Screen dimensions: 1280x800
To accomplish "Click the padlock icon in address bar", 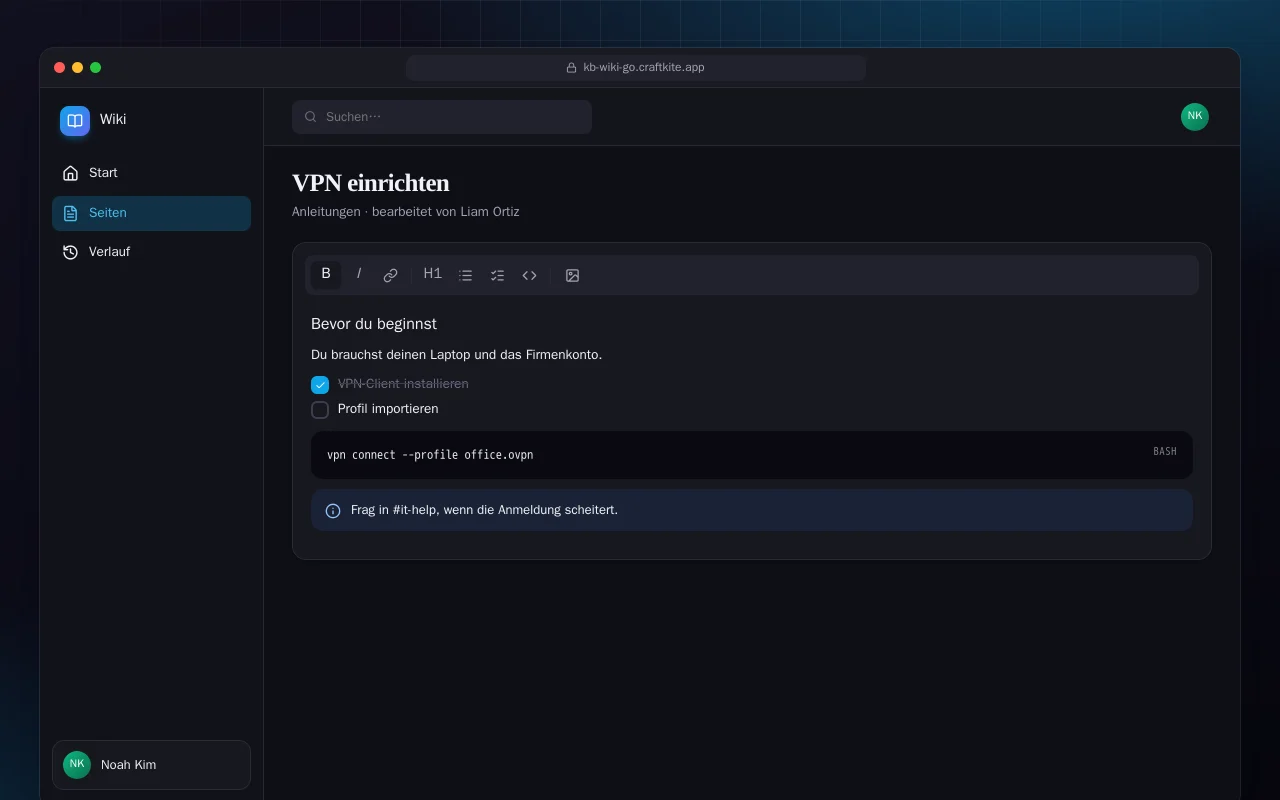I will [x=572, y=68].
